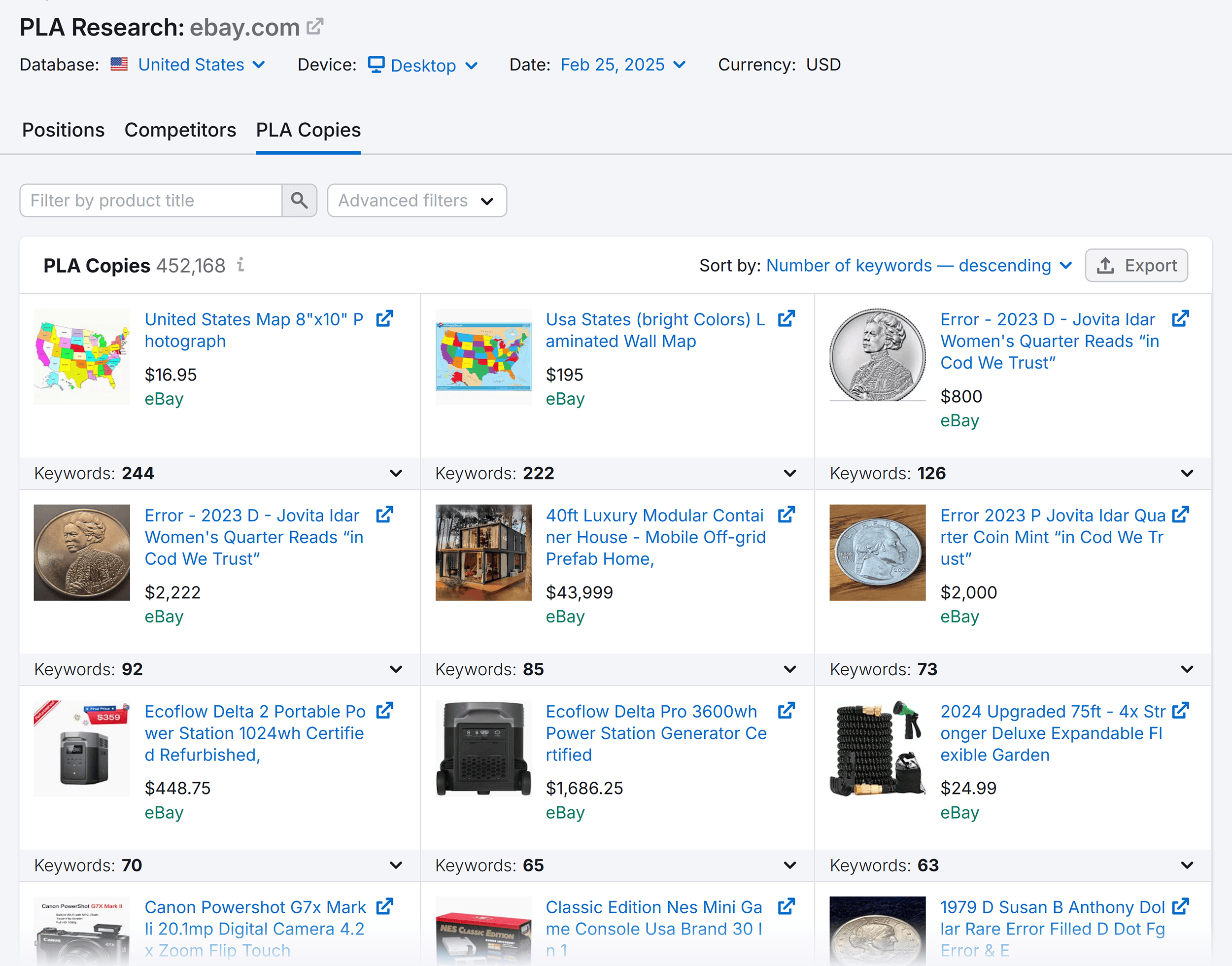This screenshot has height=966, width=1232.
Task: Open external link for 40ft Luxury Modular Container House
Action: 786,515
